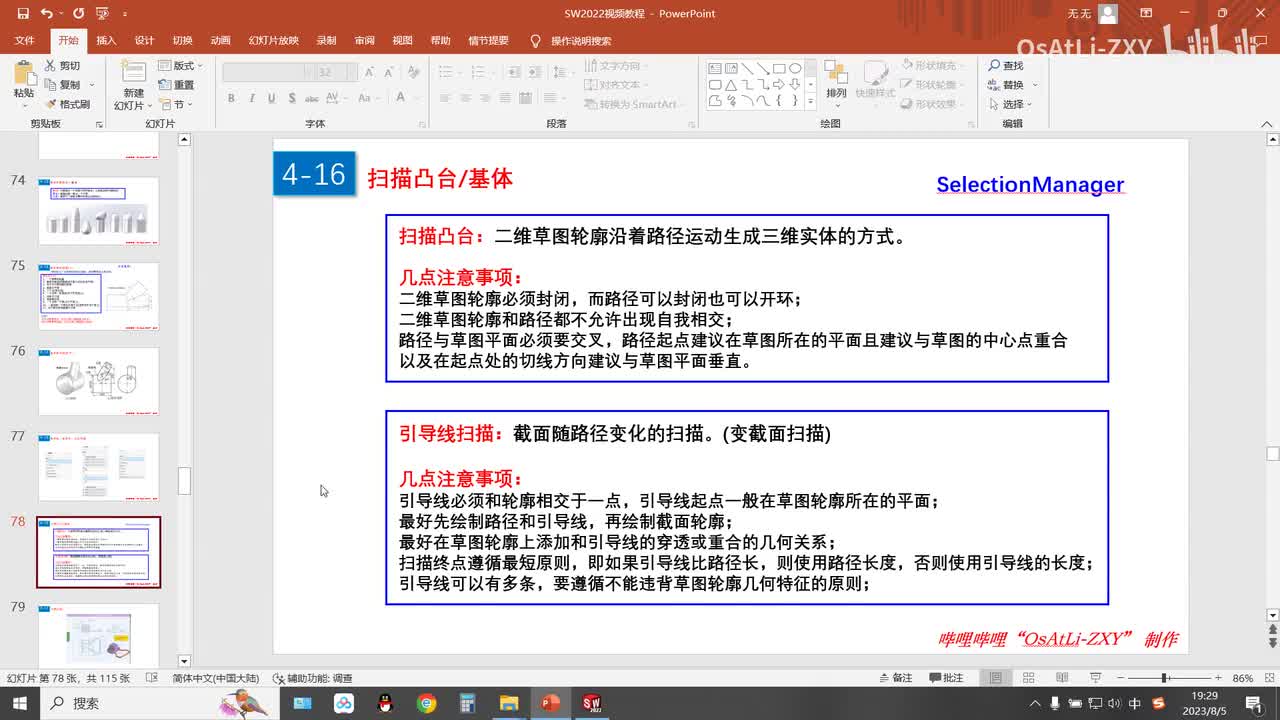Viewport: 1280px width, 720px height.
Task: Open the 文件 File menu
Action: coord(24,41)
